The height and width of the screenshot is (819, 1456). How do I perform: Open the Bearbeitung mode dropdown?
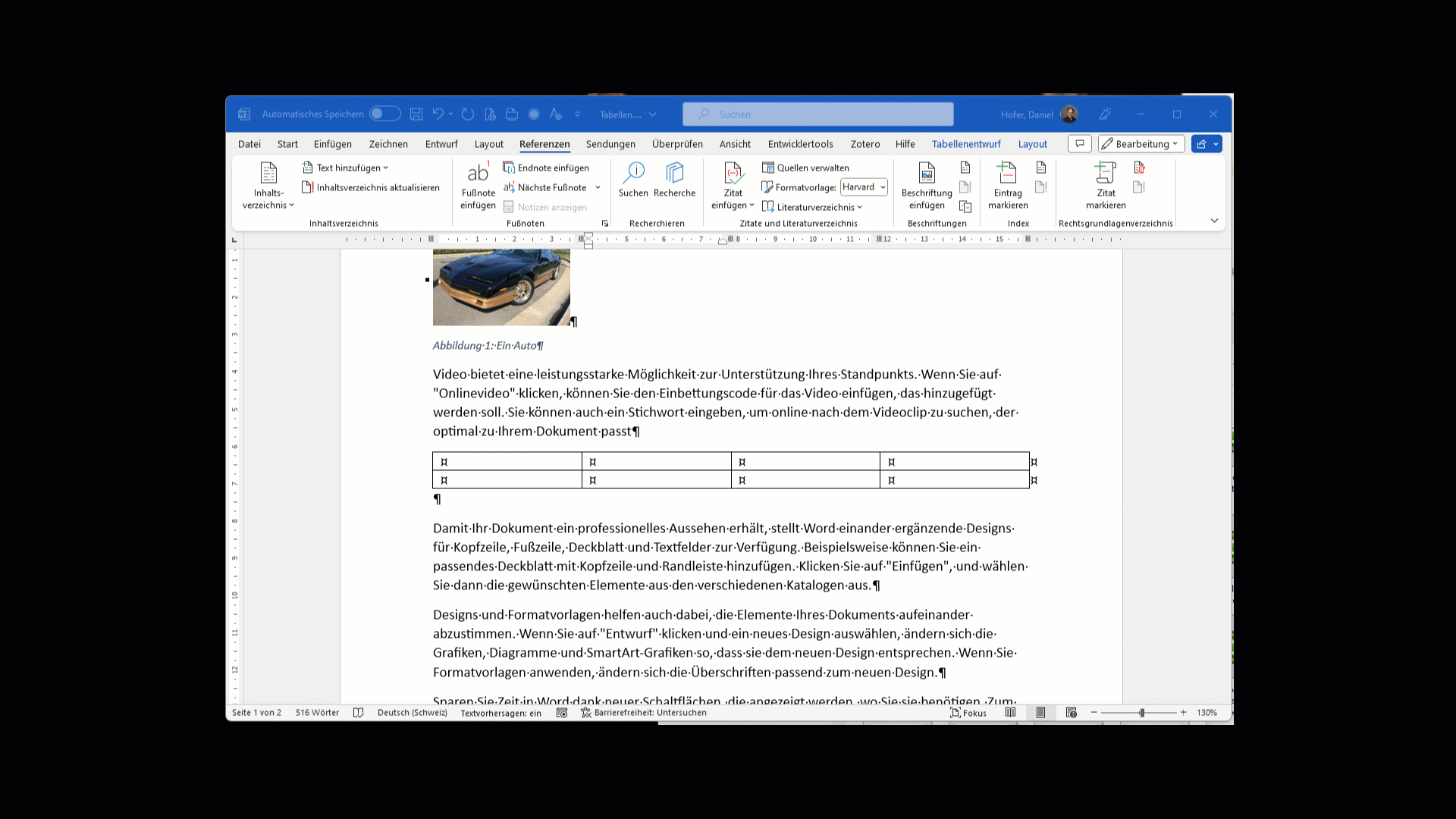click(x=1141, y=144)
